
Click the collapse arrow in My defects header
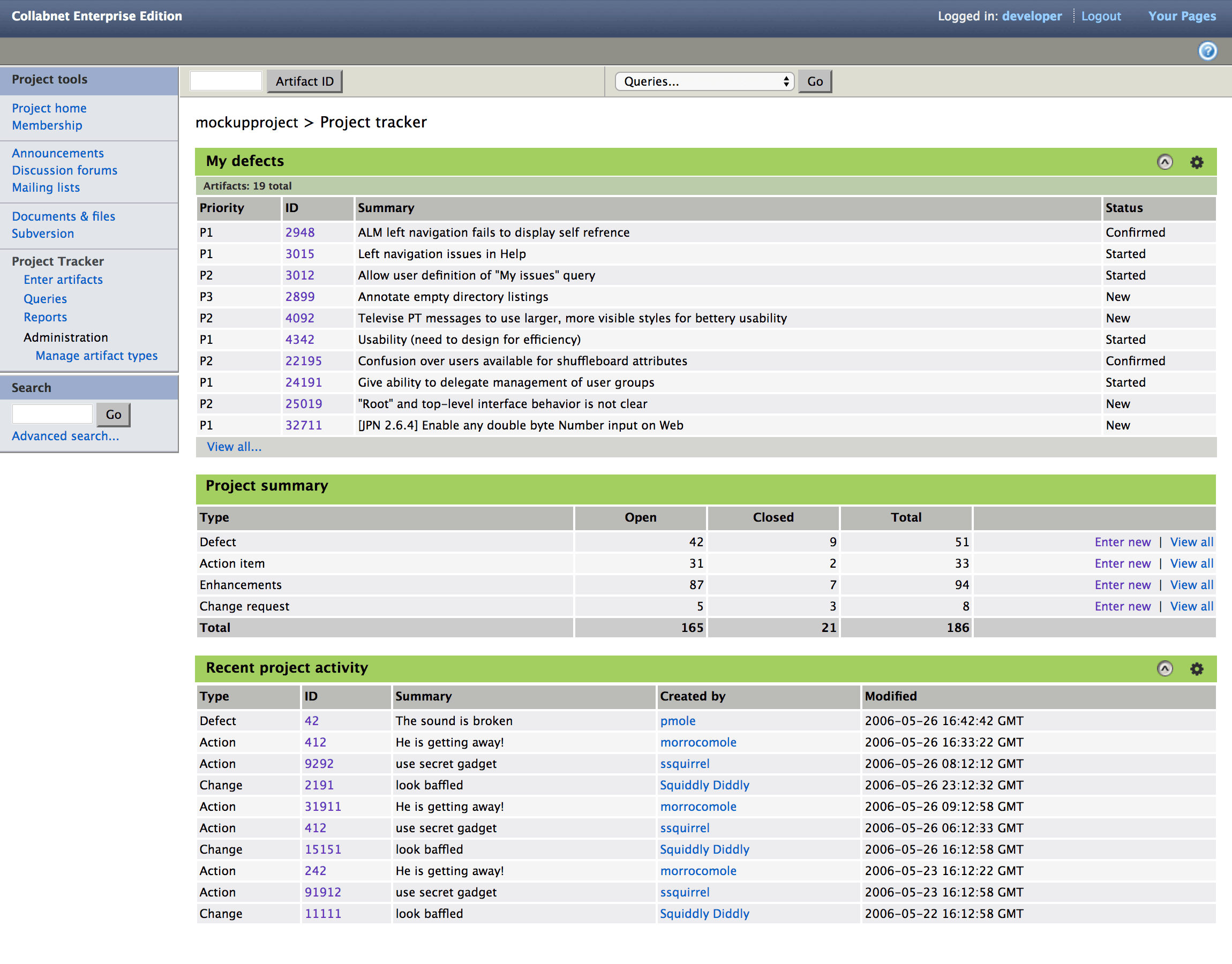point(1164,161)
